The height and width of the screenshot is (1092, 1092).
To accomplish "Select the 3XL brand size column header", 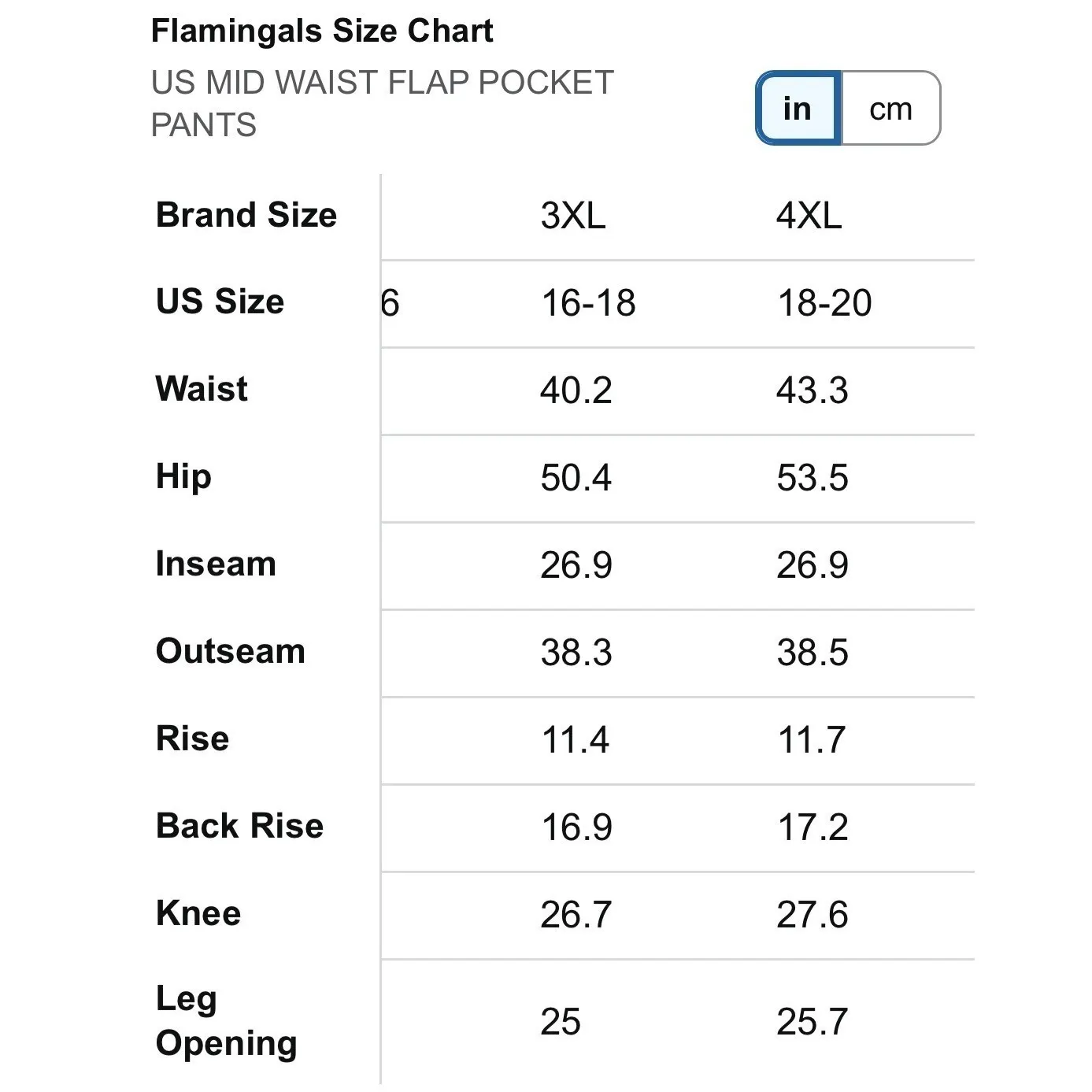I will 573,216.
